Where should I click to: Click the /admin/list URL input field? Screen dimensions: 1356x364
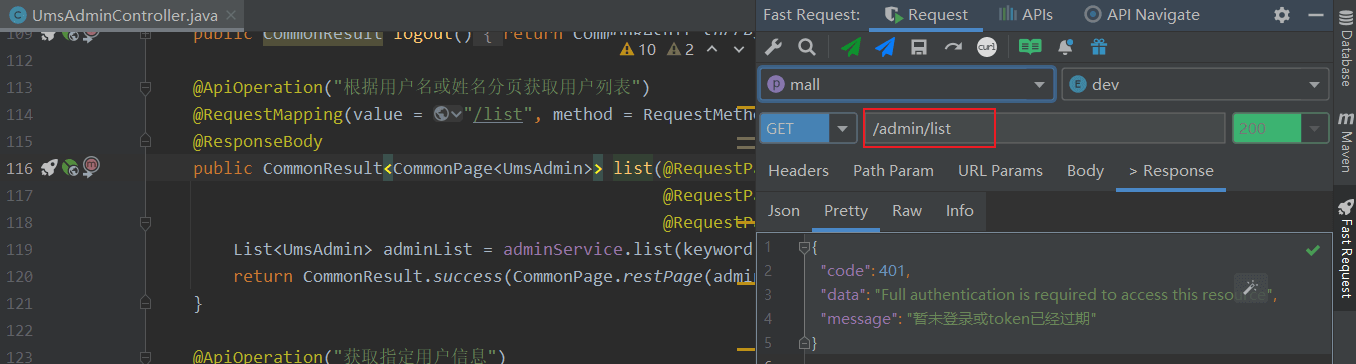point(1045,128)
